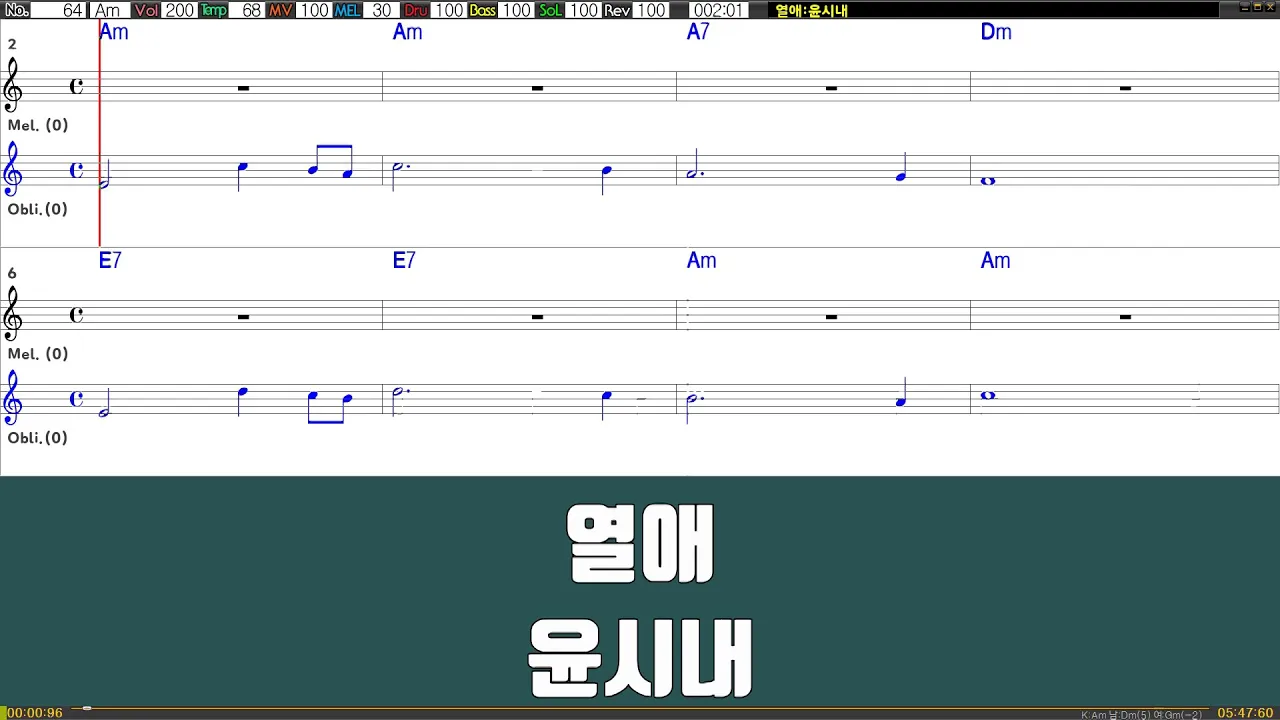This screenshot has height=720, width=1280.
Task: Click the A7 chord symbol
Action: tap(698, 32)
